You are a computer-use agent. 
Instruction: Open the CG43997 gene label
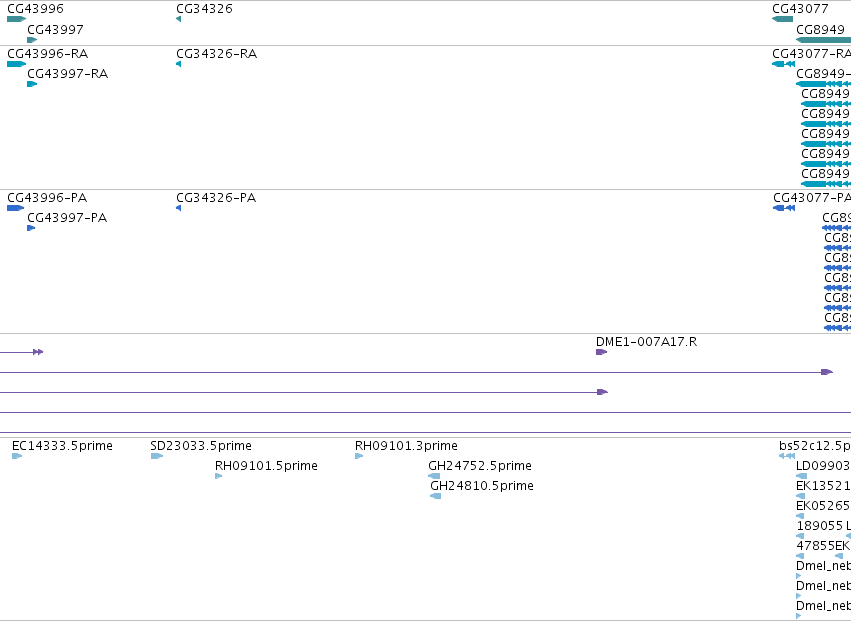(55, 29)
